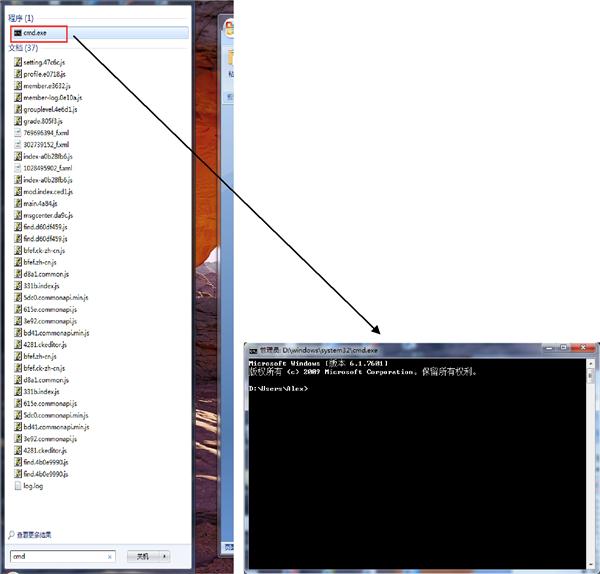Image resolution: width=600 pixels, height=574 pixels.
Task: Click the 文档 (37) group heading
Action: coord(23,48)
